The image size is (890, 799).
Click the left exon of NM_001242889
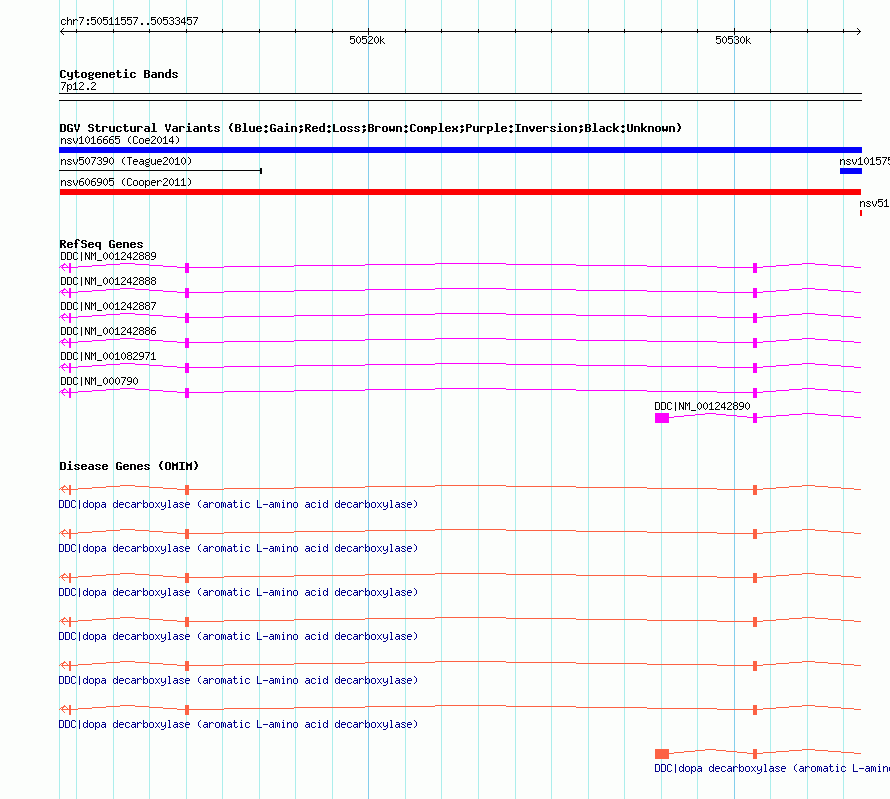click(x=187, y=268)
